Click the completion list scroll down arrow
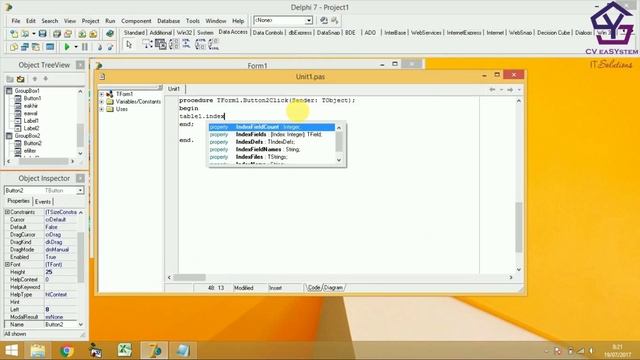This screenshot has height=360, width=640. (339, 160)
